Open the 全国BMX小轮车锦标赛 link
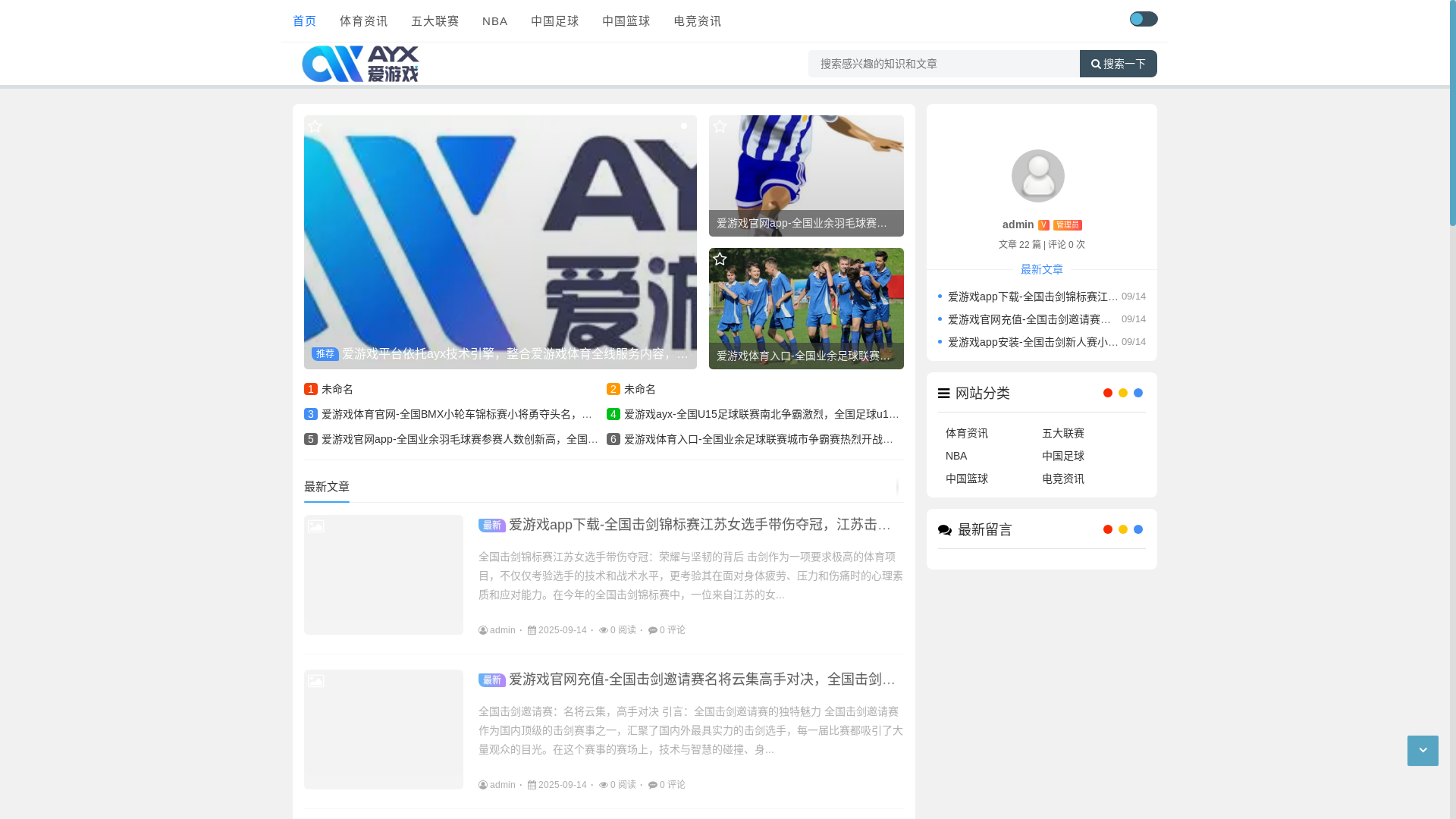 457,414
